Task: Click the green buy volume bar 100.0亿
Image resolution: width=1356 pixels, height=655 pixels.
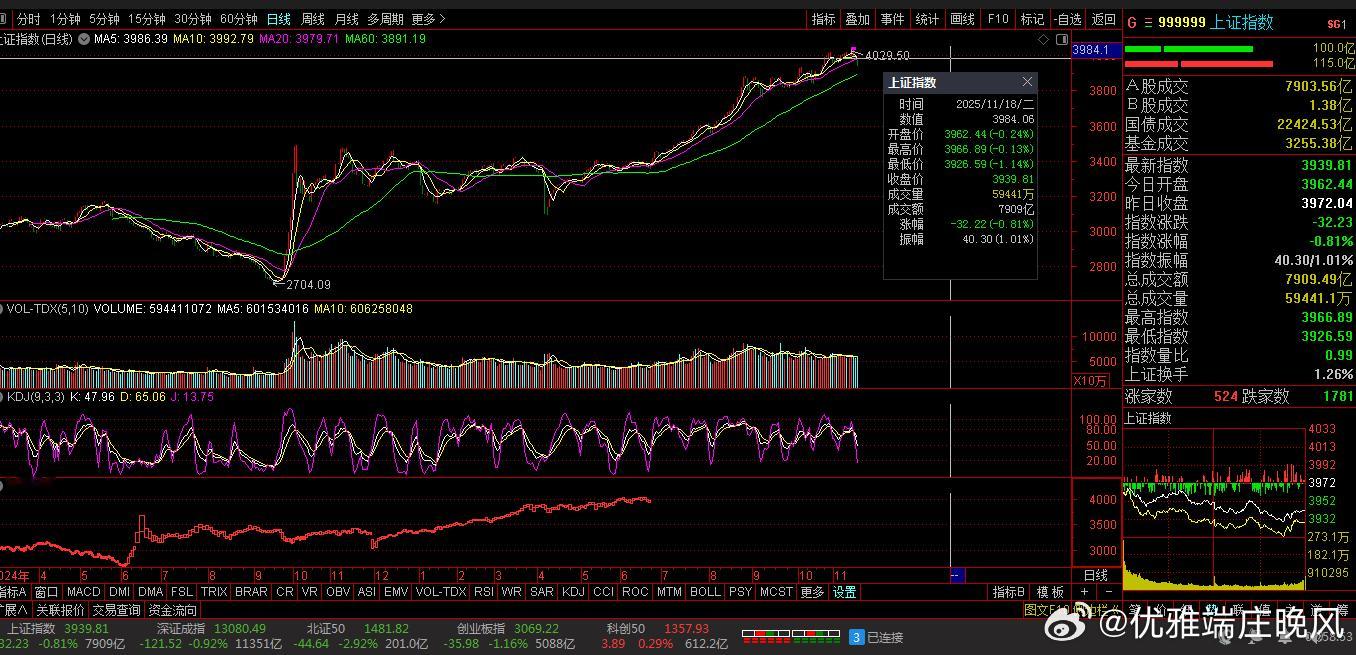Action: tap(1190, 48)
